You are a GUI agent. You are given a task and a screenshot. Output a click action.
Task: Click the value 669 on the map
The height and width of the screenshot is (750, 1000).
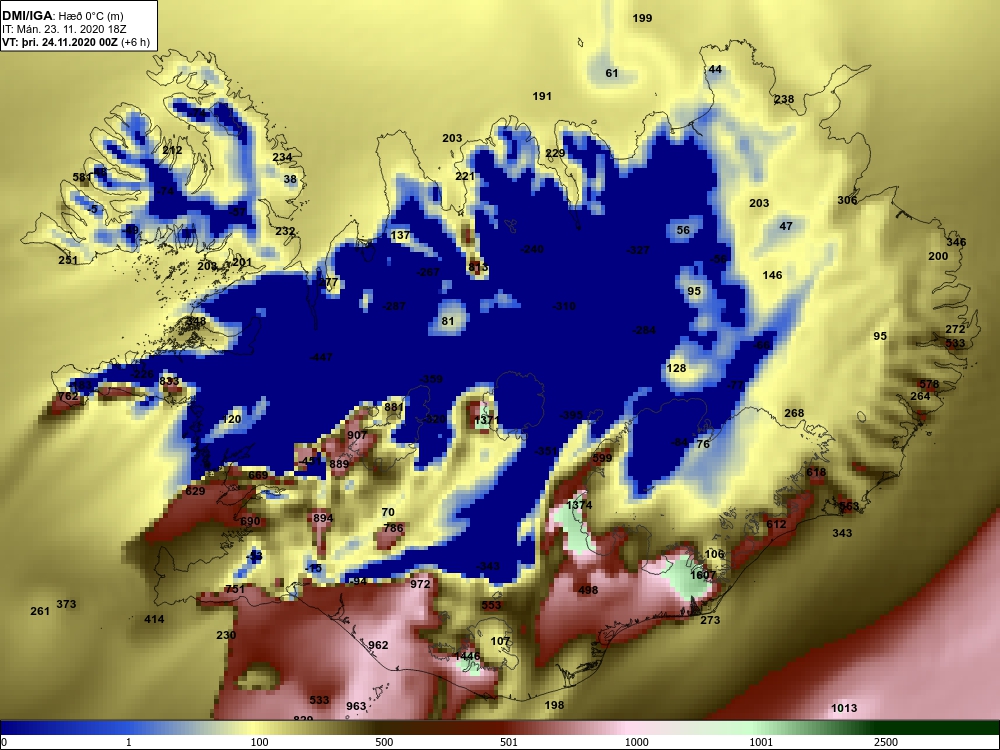coord(258,475)
